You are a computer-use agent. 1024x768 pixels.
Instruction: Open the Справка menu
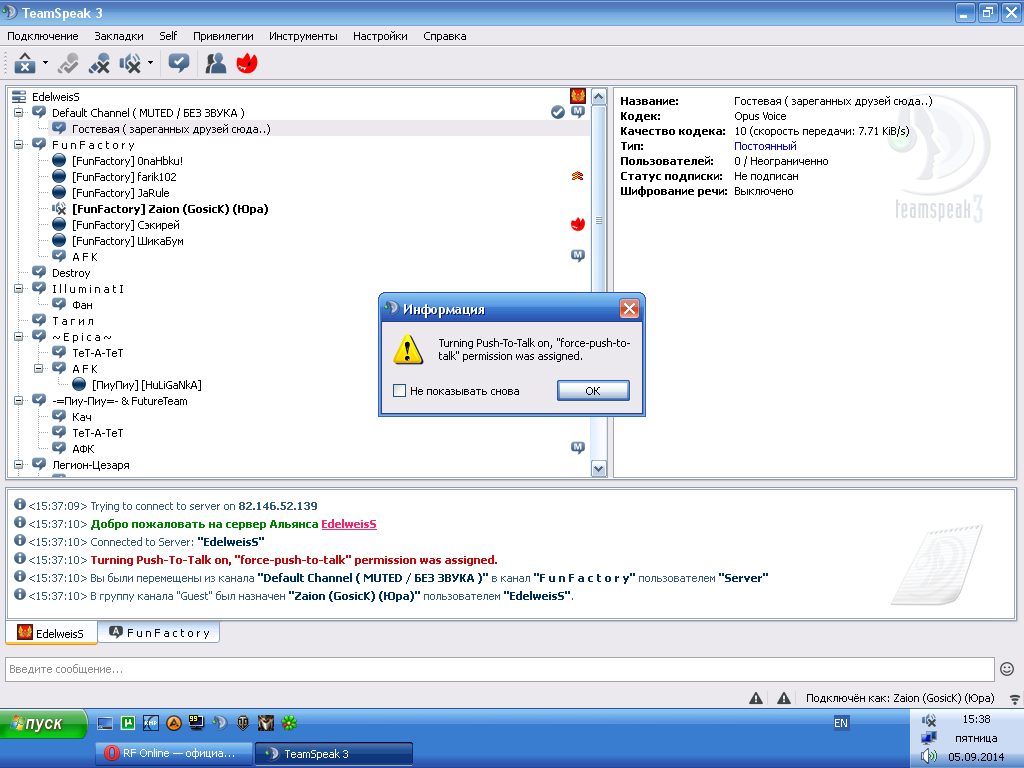pyautogui.click(x=445, y=36)
